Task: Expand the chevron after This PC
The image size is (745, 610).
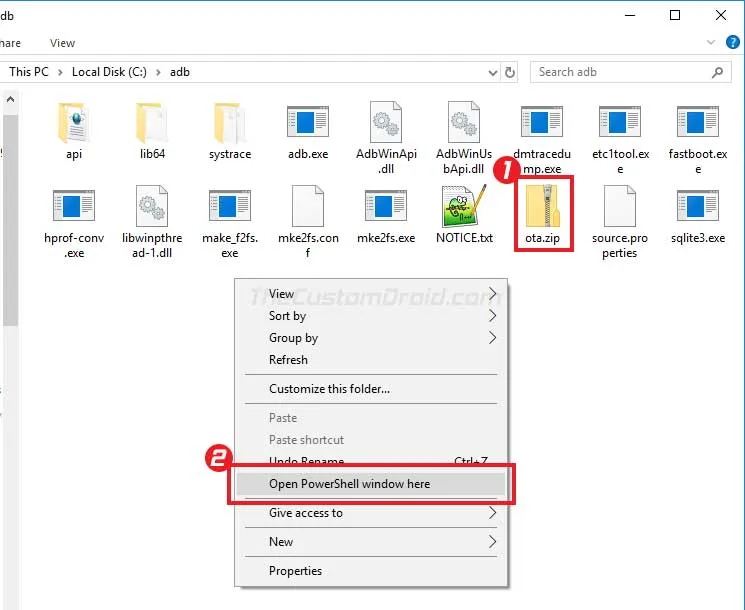Action: coord(60,72)
